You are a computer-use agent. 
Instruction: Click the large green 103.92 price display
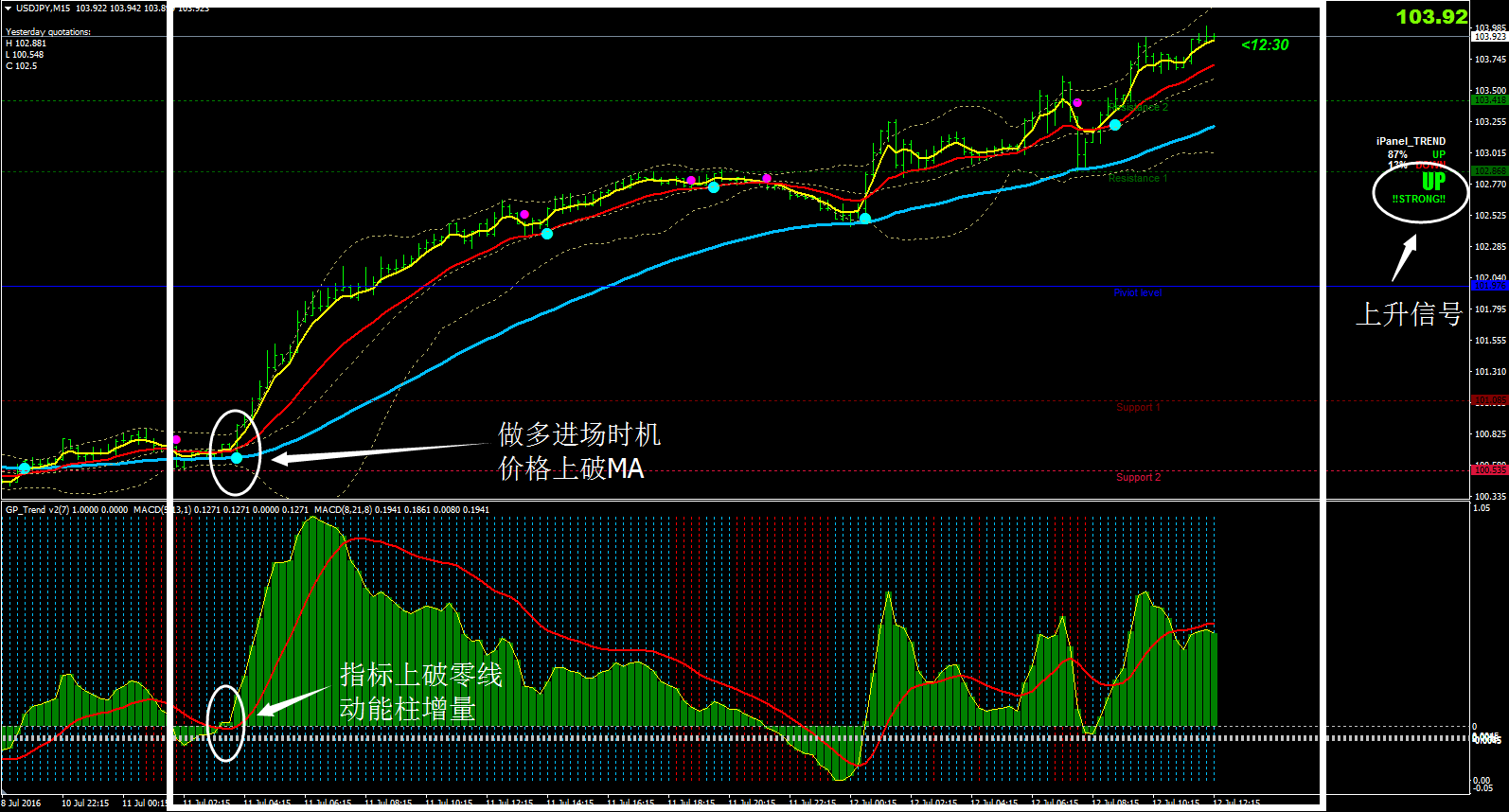1431,16
